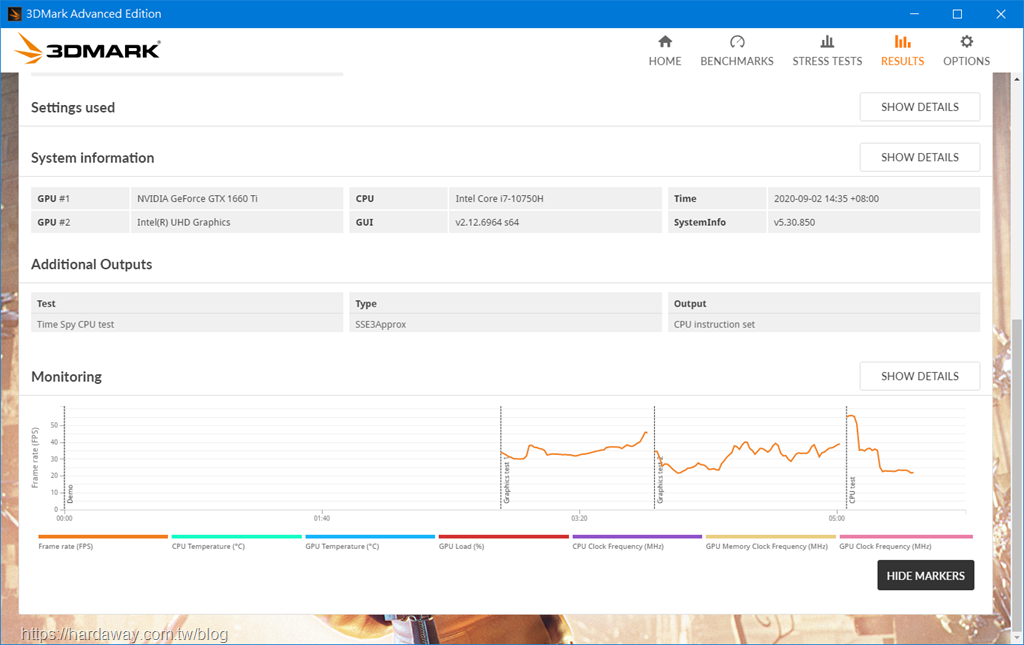Minimize the 3DMark window
Screen dimensions: 1024x645
[914, 14]
